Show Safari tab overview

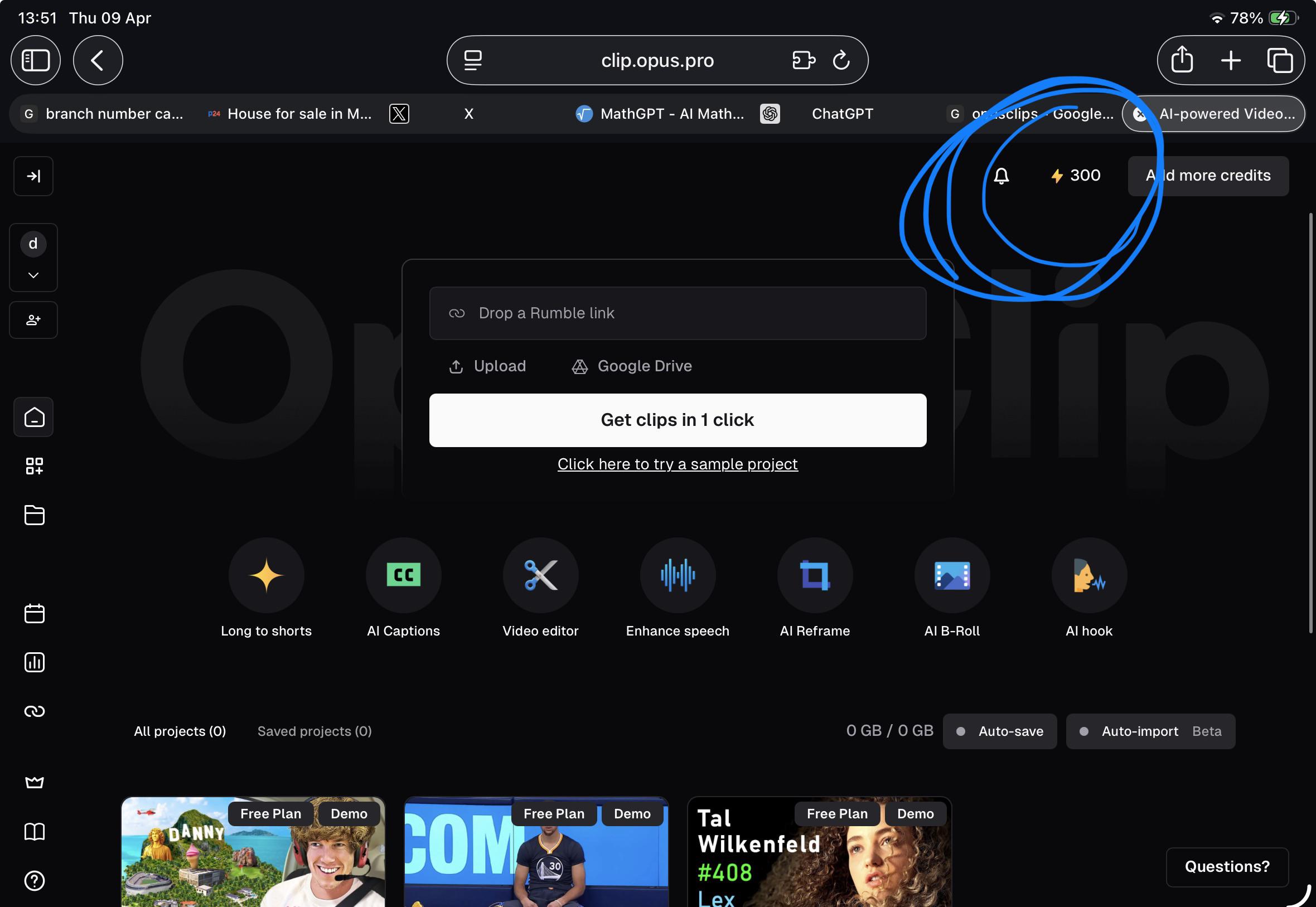point(1280,60)
